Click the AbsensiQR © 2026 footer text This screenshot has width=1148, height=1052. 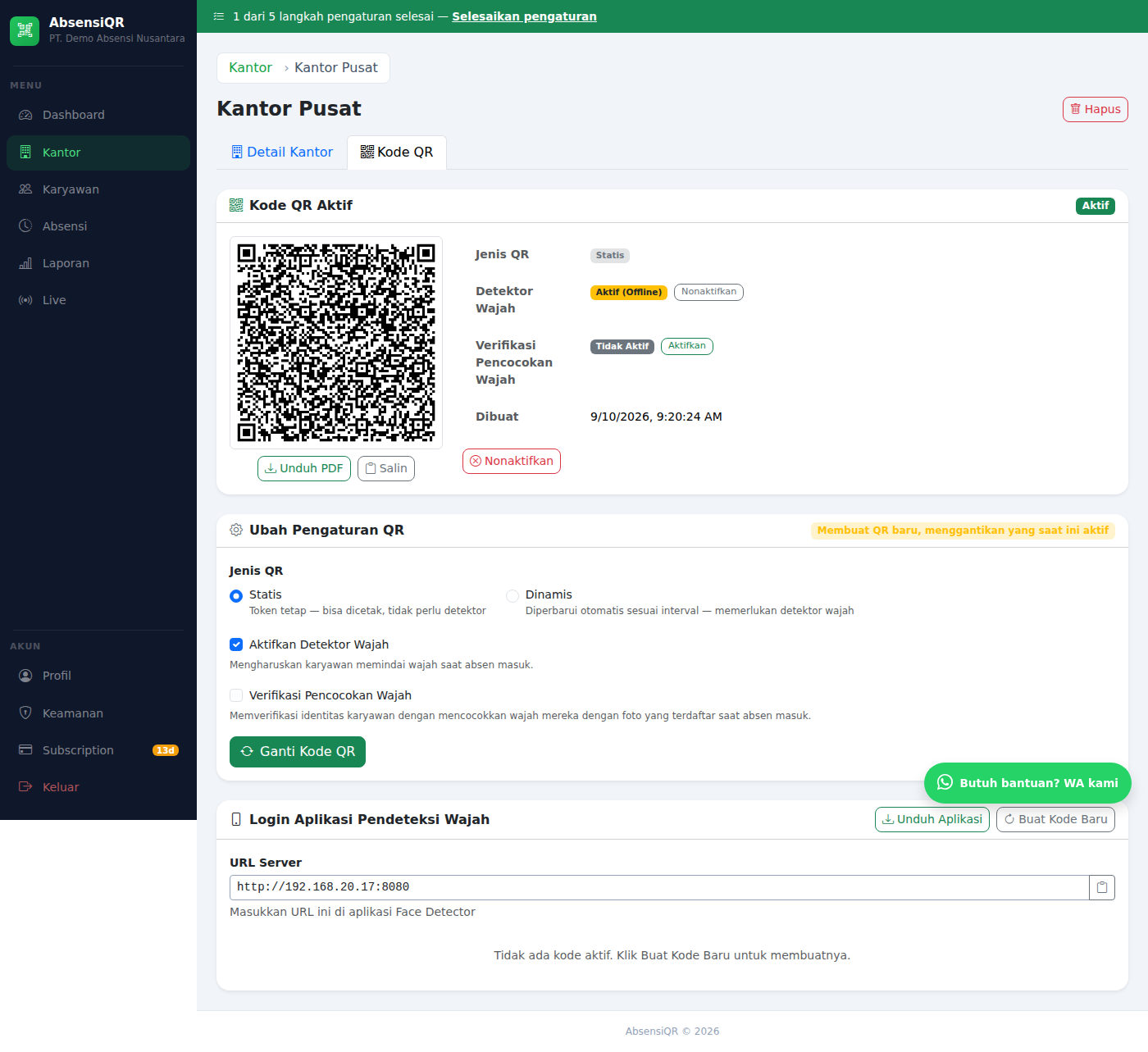(672, 1032)
